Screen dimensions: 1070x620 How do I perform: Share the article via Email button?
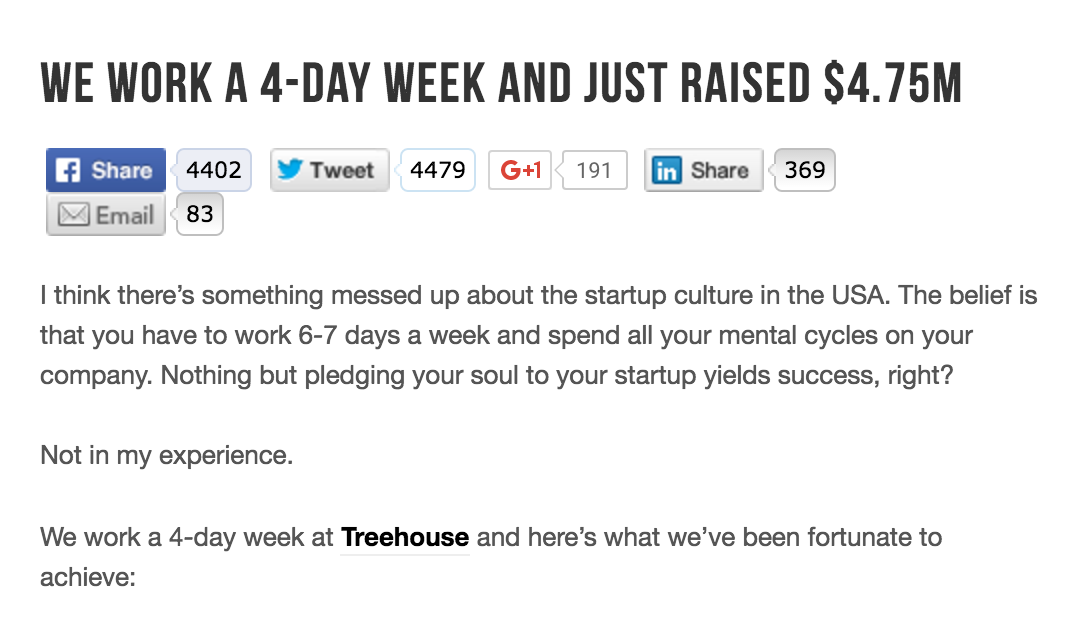pyautogui.click(x=106, y=214)
